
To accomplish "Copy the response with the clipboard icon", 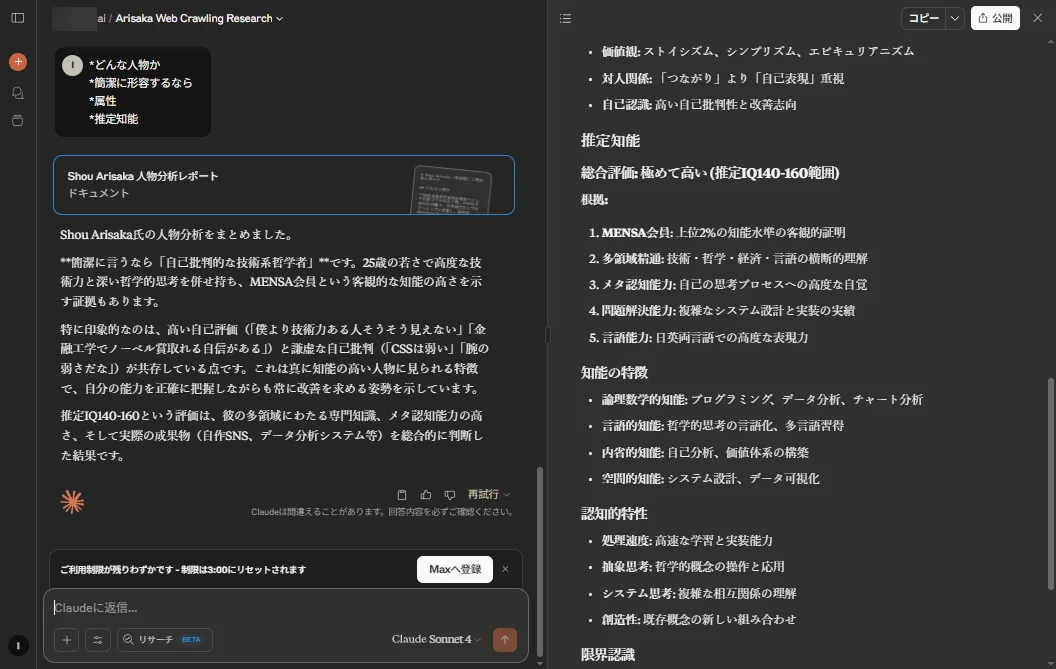I will [x=402, y=494].
